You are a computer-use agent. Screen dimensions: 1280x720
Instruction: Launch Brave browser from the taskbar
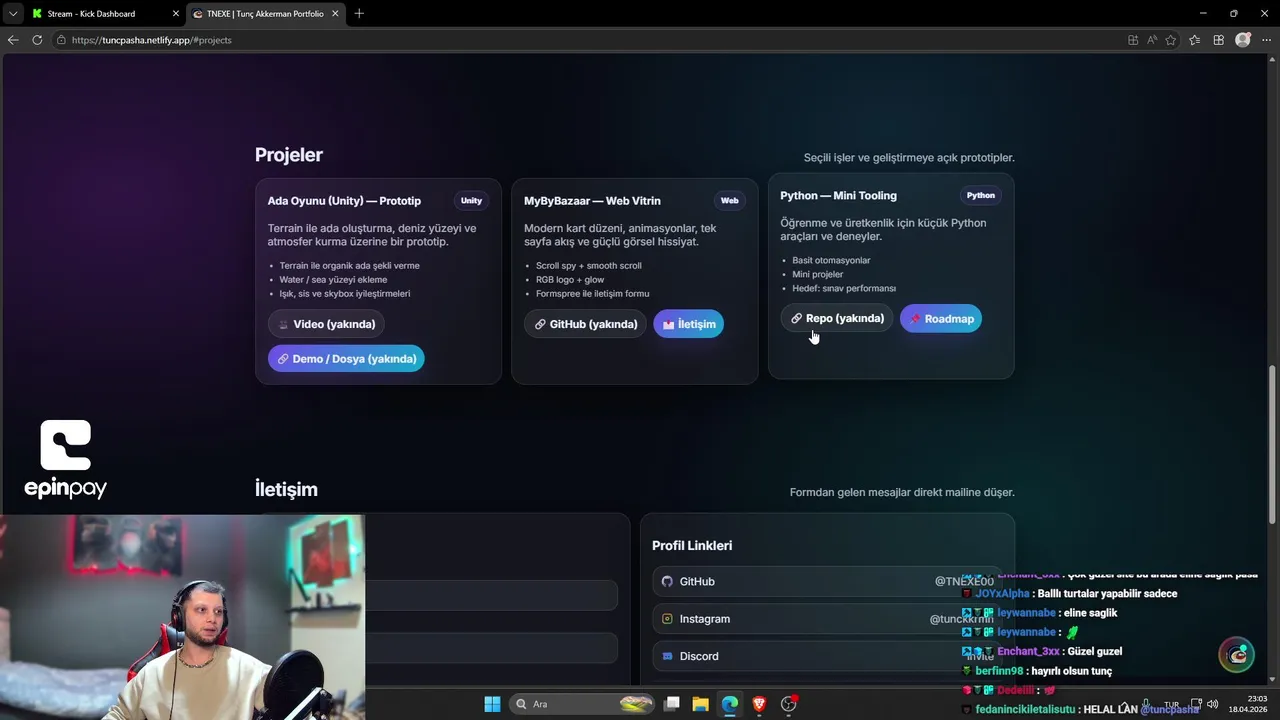tap(759, 704)
